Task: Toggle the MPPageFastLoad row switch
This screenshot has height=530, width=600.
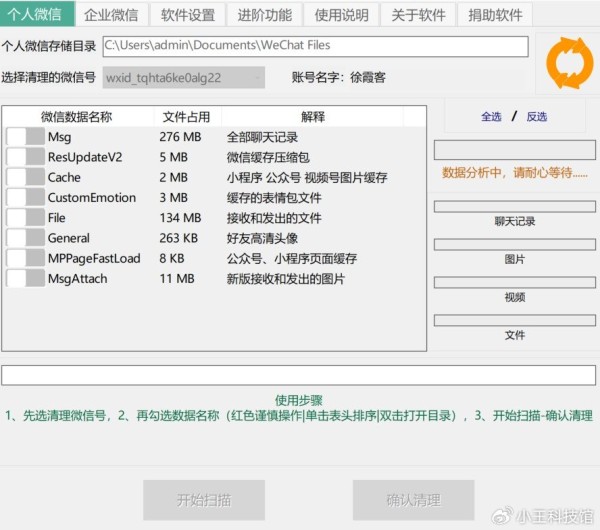Action: (x=26, y=258)
